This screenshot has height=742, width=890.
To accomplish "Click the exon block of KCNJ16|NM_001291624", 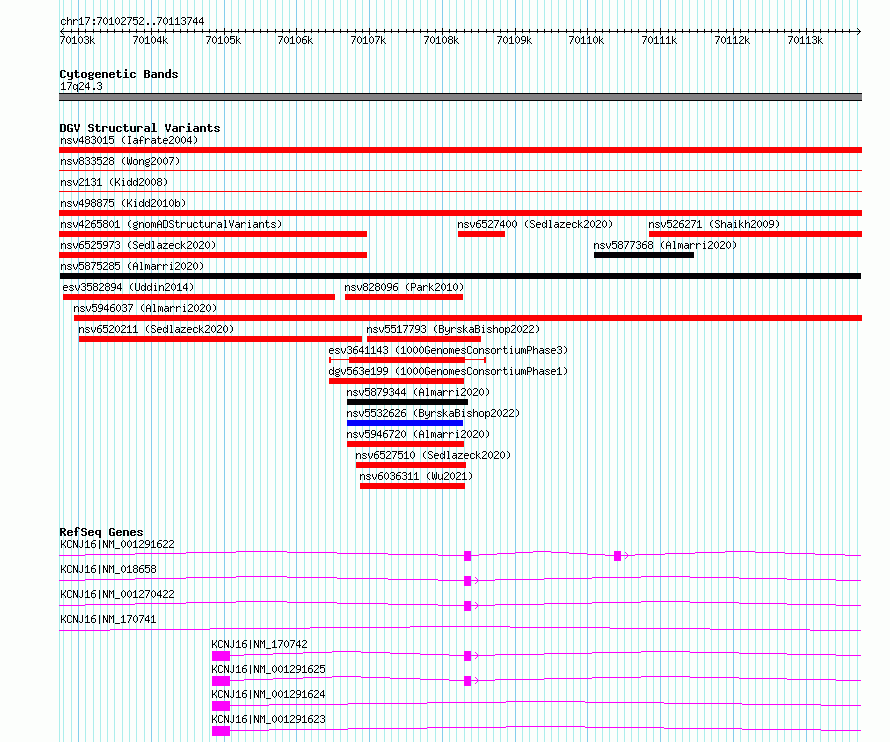I will pyautogui.click(x=221, y=706).
